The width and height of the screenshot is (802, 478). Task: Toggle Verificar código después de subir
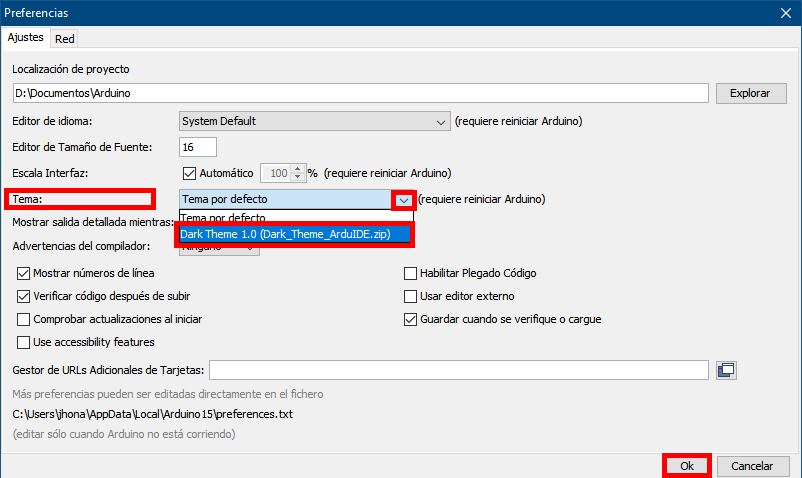click(x=24, y=297)
